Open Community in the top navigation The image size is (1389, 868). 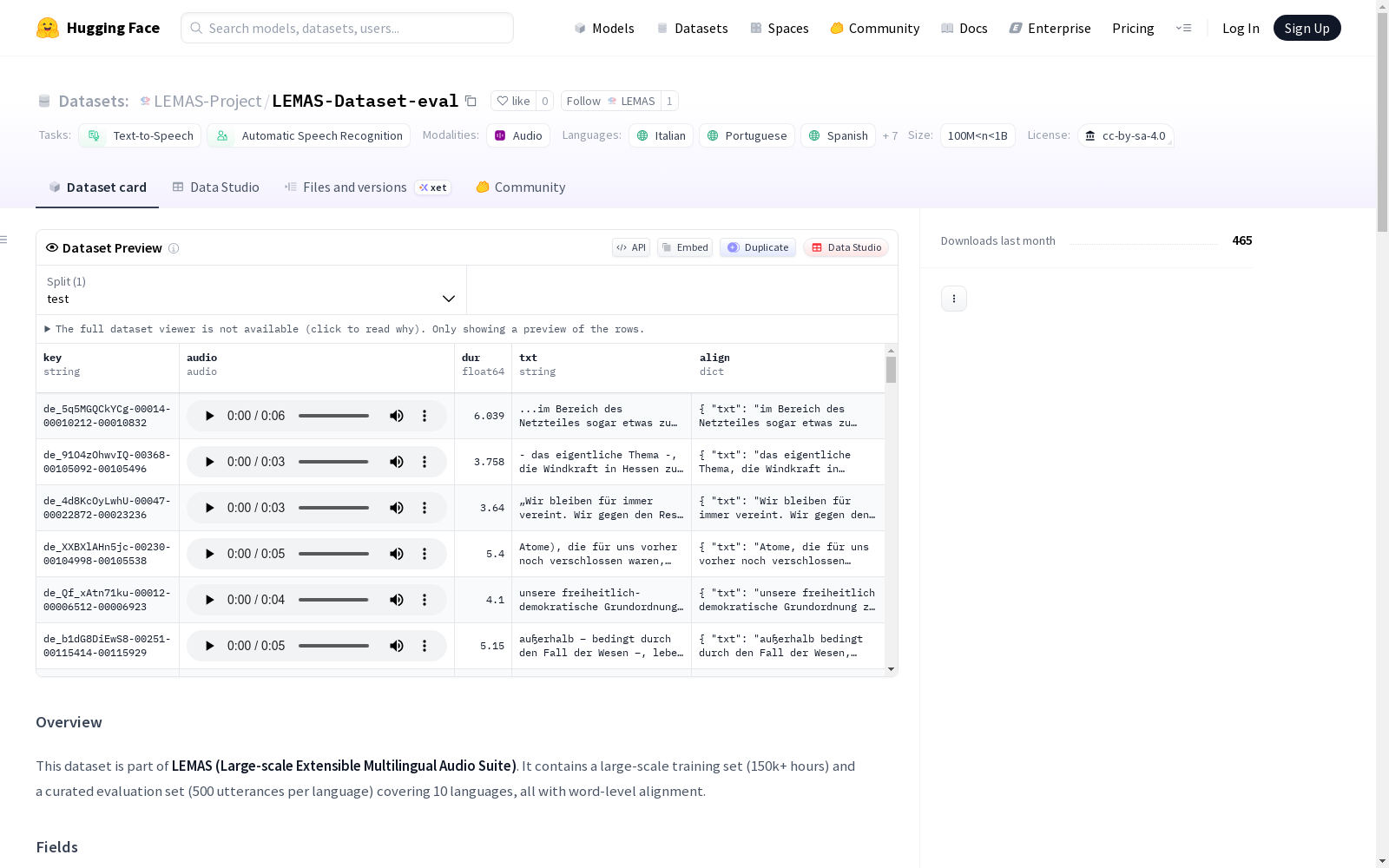tap(875, 28)
